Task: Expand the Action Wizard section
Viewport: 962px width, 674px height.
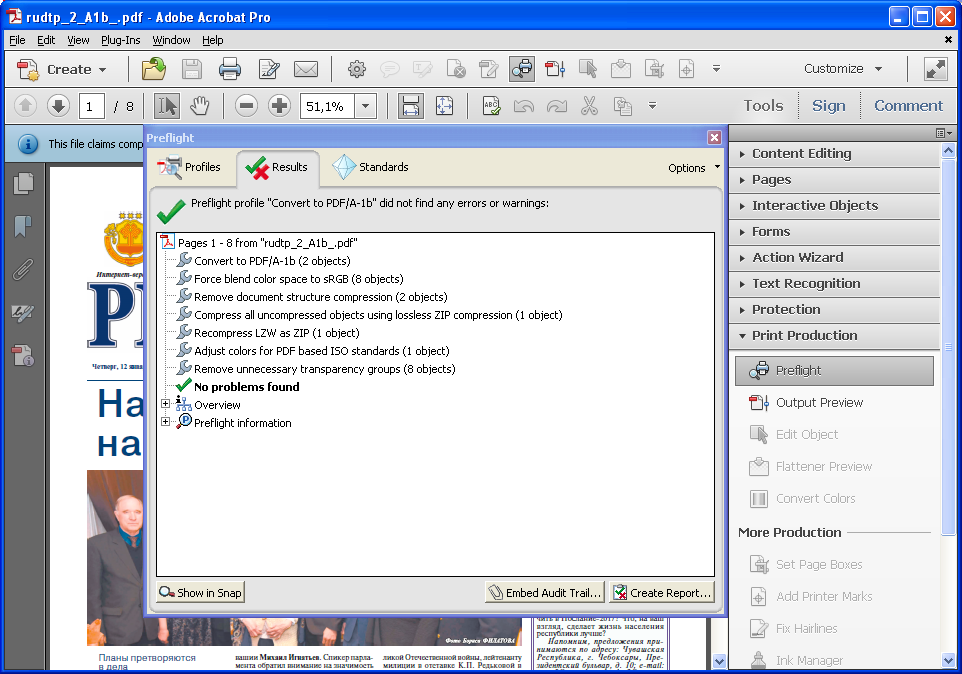Action: click(x=834, y=258)
